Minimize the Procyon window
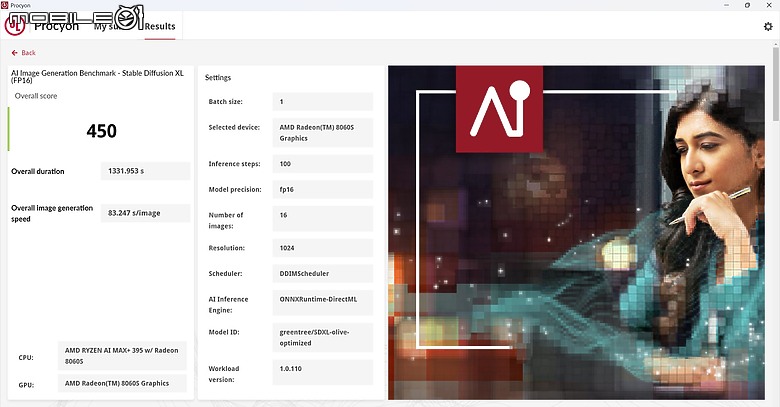Viewport: 780px width, 407px height. point(727,5)
